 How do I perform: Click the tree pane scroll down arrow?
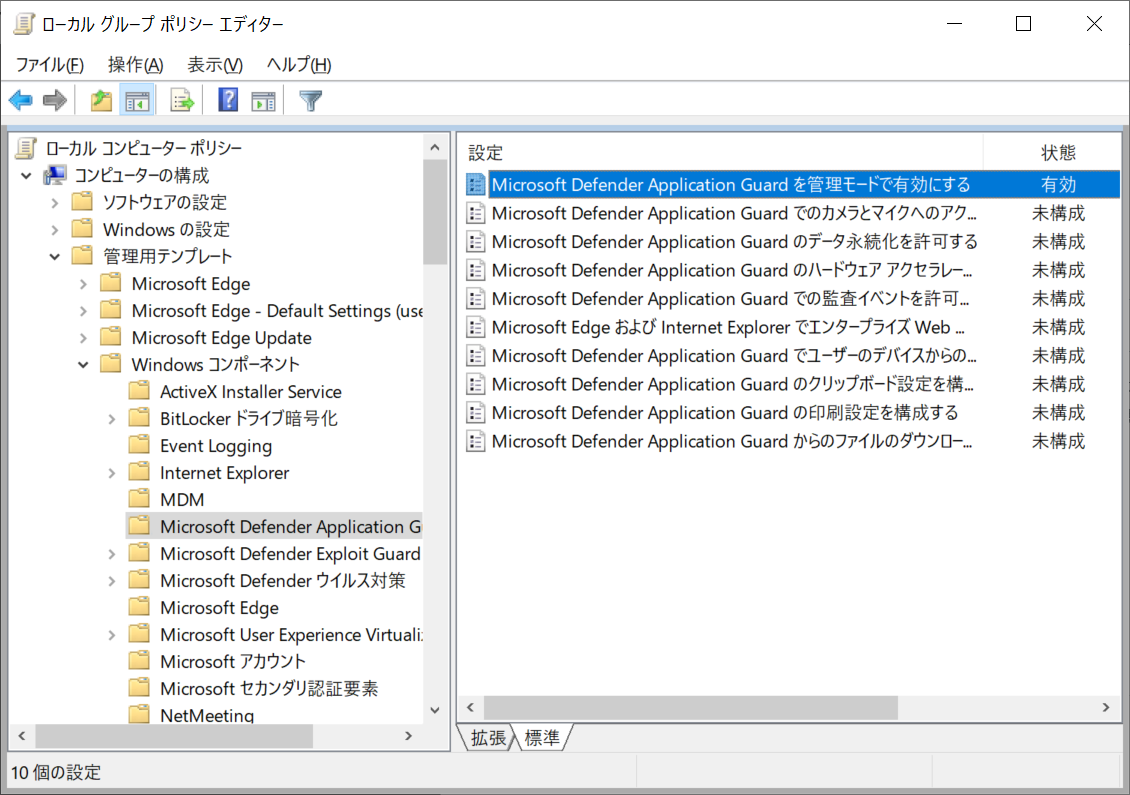point(435,710)
